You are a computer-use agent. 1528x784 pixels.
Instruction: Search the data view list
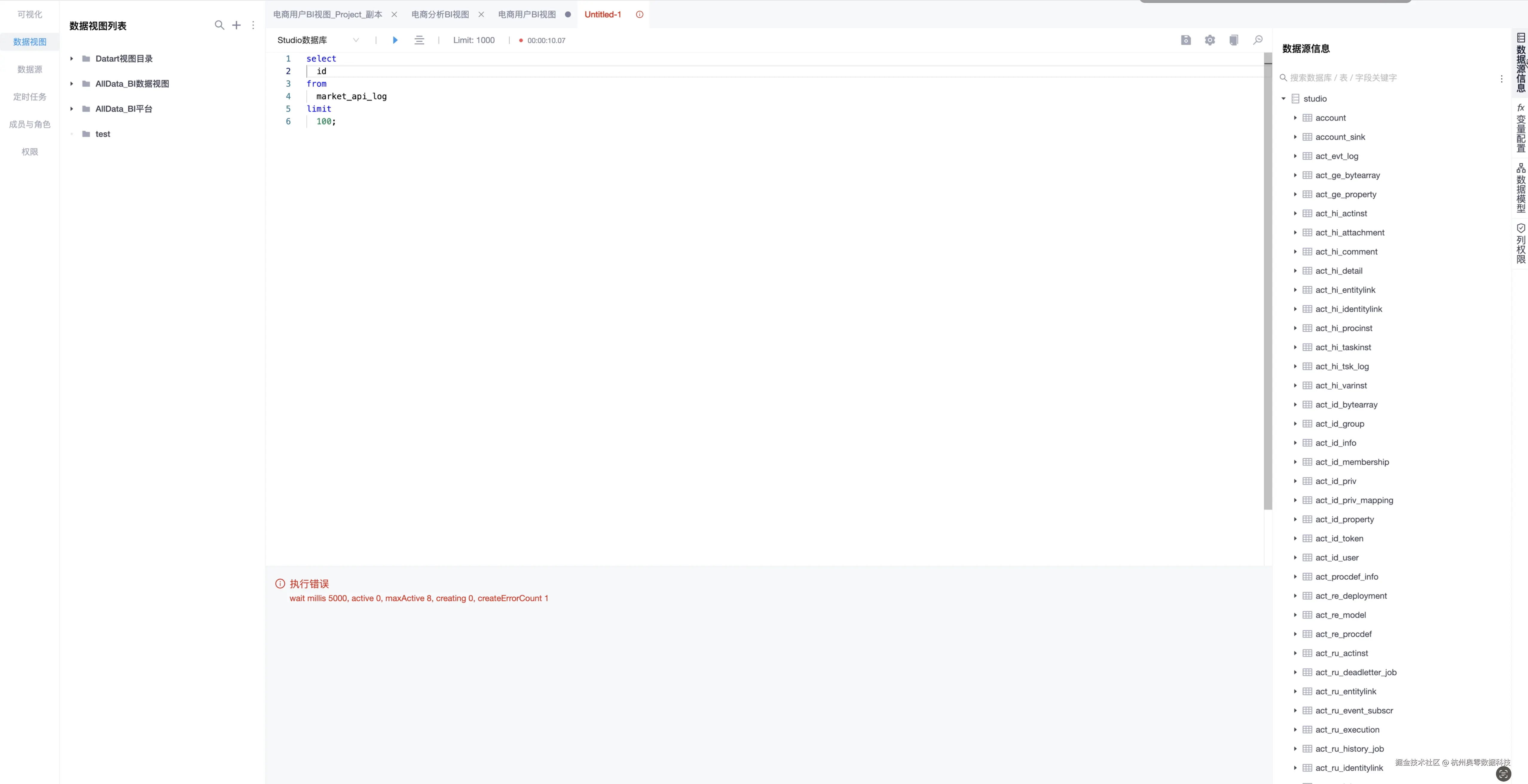click(x=219, y=25)
